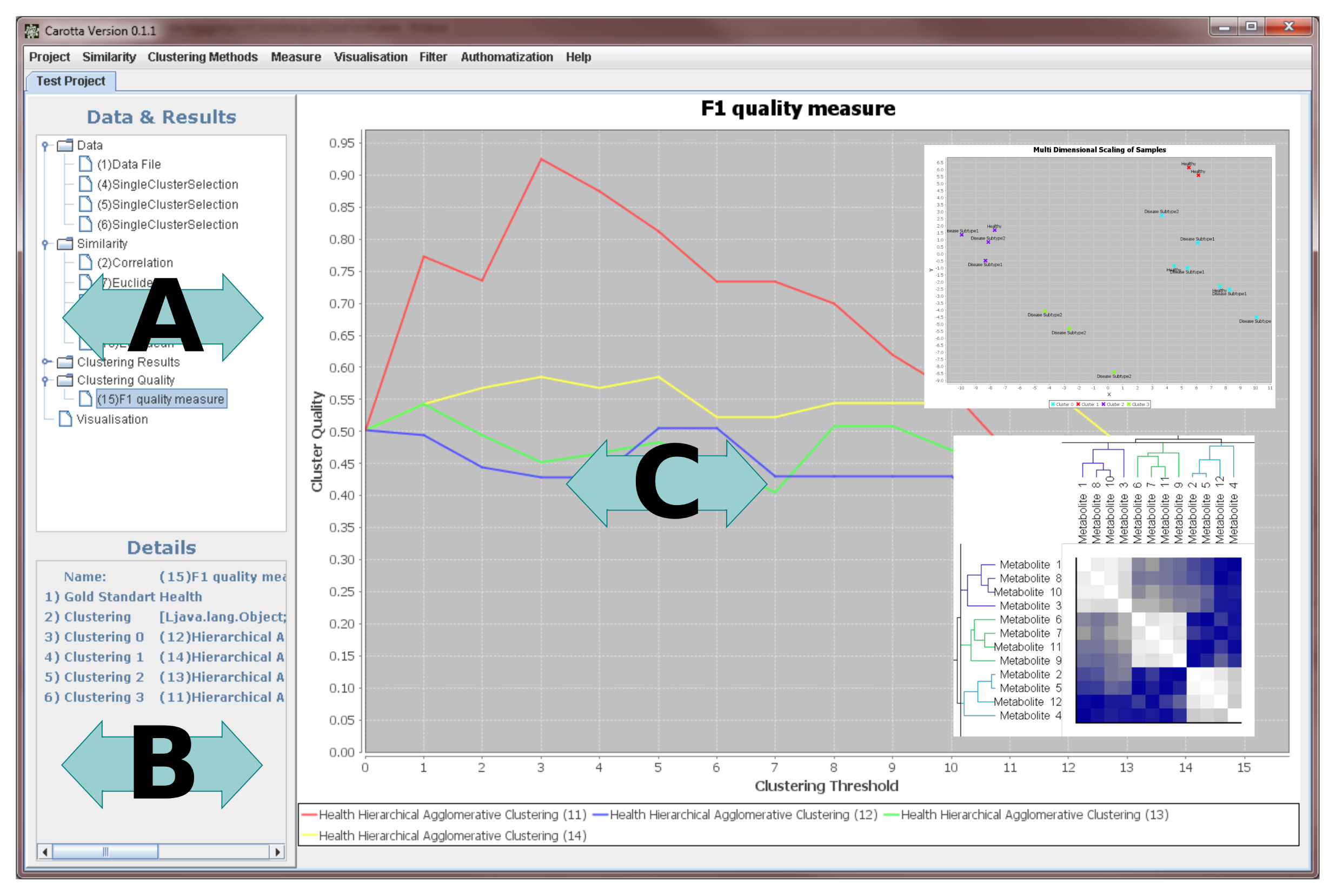Click the Details scrollbar right arrow
This screenshot has height=896, width=1336.
coord(277,852)
